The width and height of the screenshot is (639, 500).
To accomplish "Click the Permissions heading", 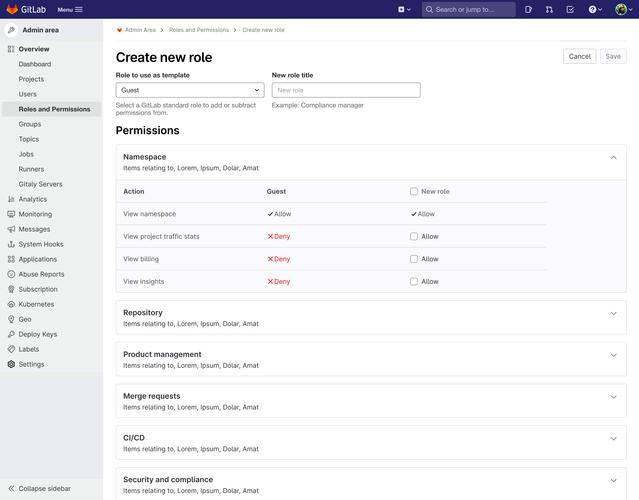I will click(148, 130).
